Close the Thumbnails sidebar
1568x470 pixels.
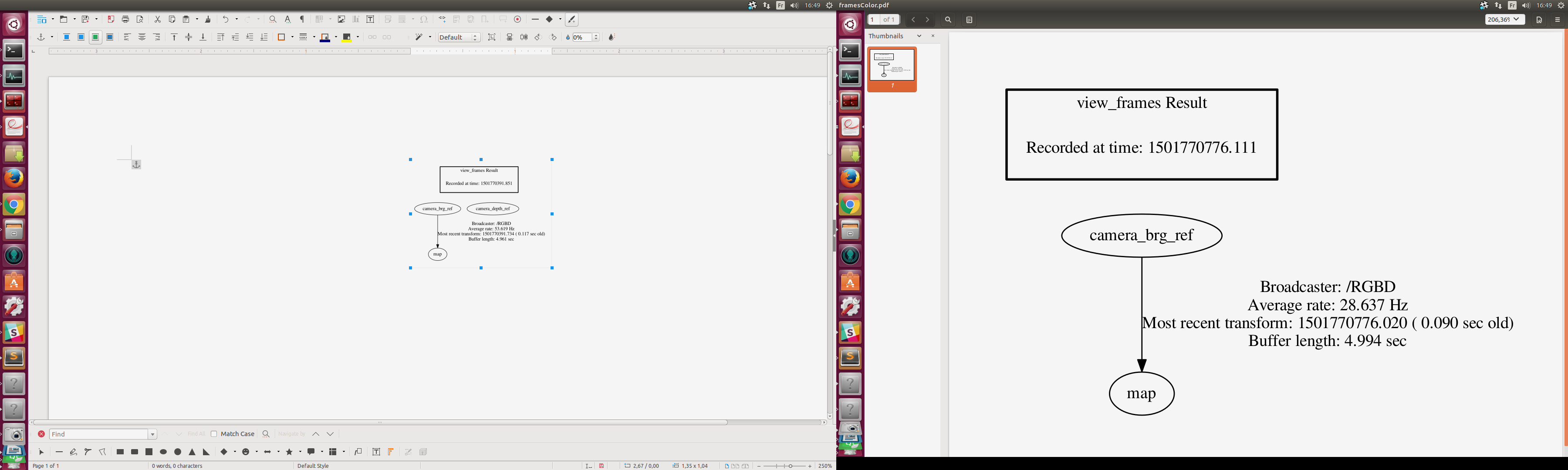click(x=933, y=36)
